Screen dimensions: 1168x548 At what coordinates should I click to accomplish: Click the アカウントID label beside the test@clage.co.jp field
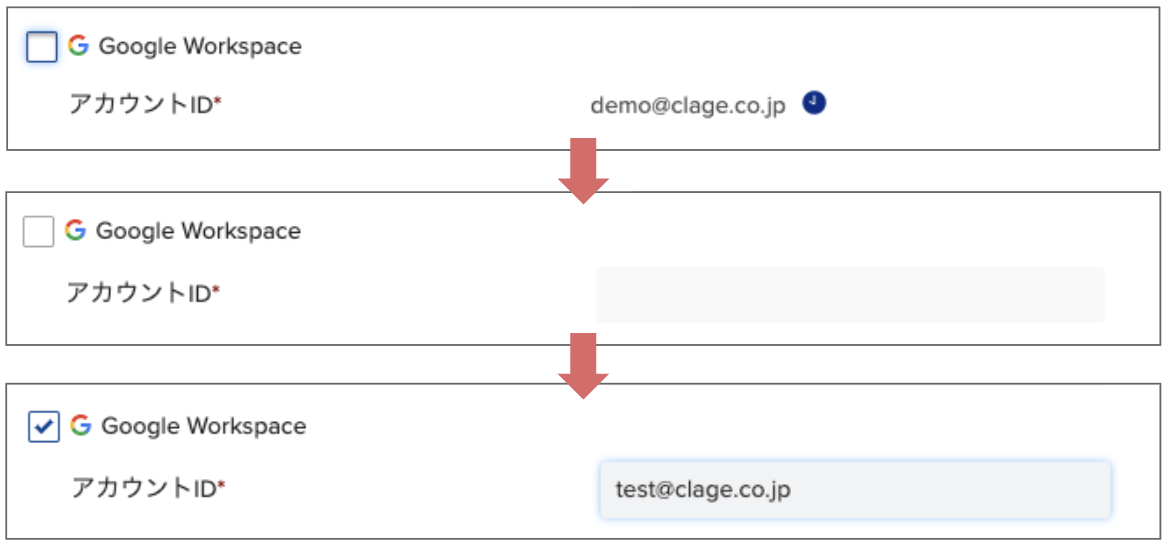[x=144, y=488]
